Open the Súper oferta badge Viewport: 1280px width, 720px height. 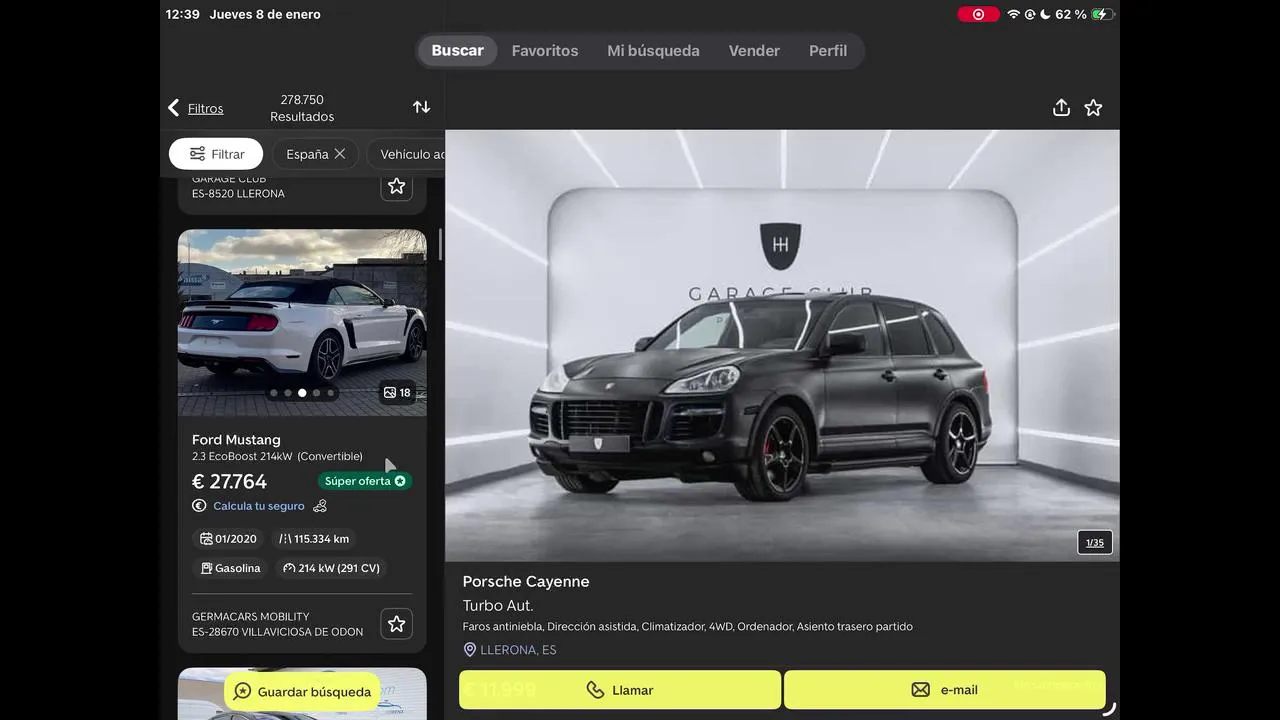coord(365,481)
